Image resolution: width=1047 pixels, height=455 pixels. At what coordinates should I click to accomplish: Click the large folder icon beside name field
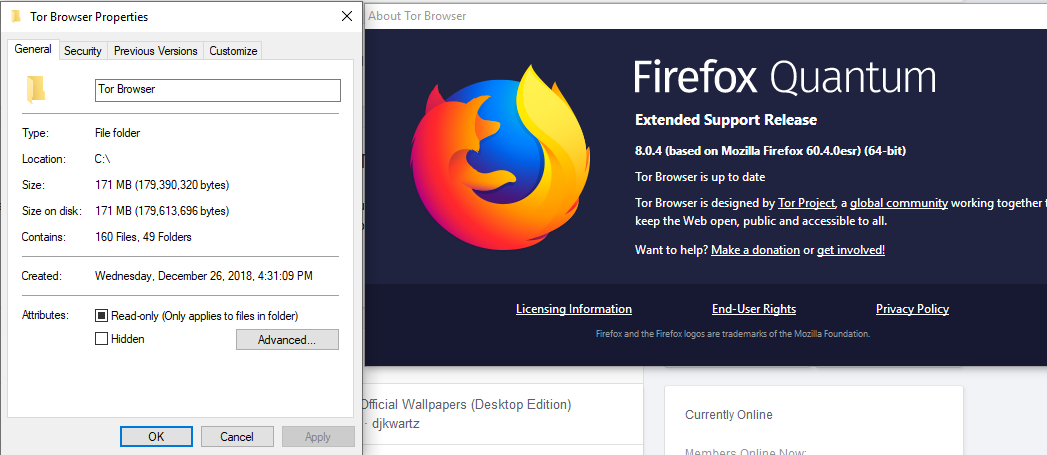pyautogui.click(x=35, y=90)
